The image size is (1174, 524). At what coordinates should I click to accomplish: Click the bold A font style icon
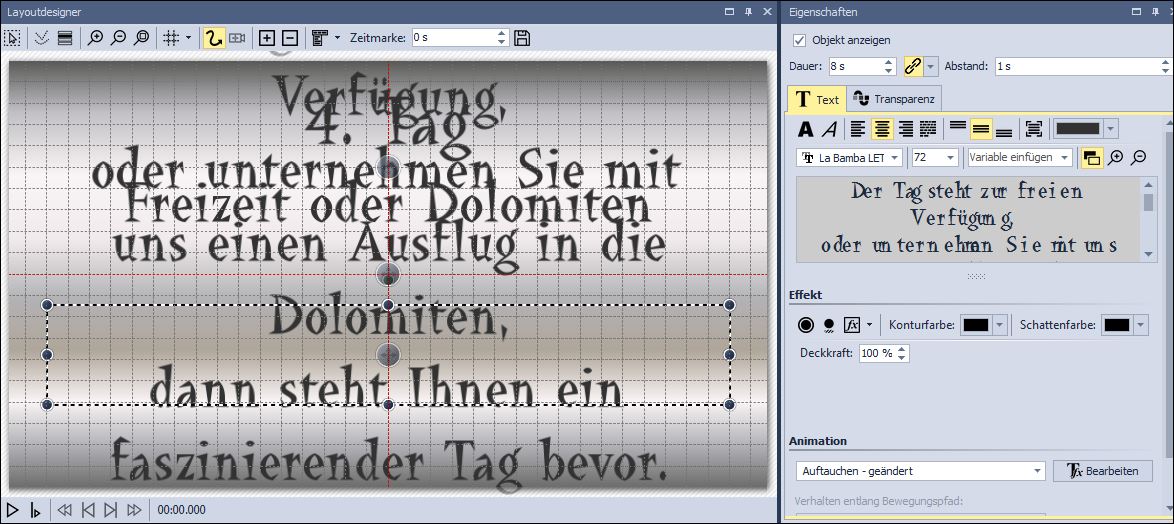(x=805, y=129)
